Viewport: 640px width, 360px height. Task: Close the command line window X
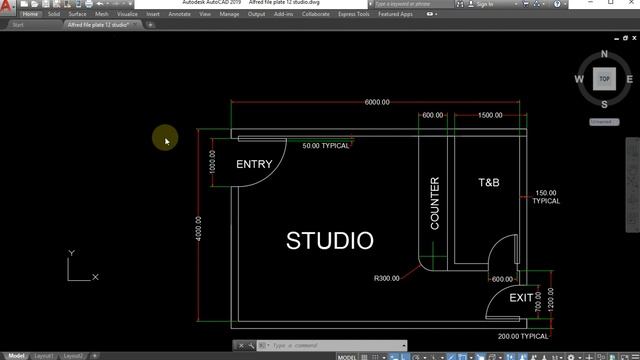(x=241, y=346)
